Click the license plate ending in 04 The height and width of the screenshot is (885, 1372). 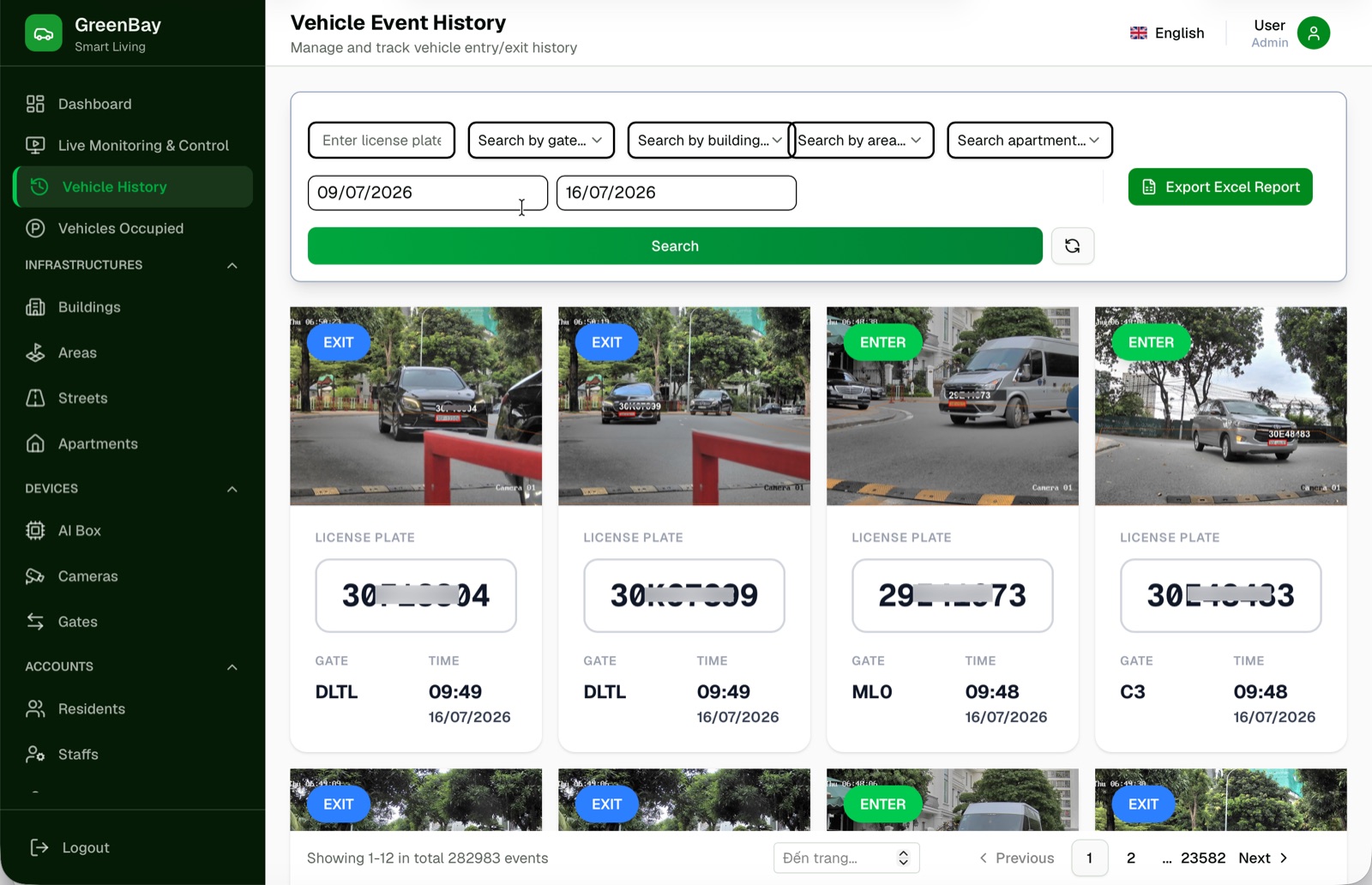point(416,595)
